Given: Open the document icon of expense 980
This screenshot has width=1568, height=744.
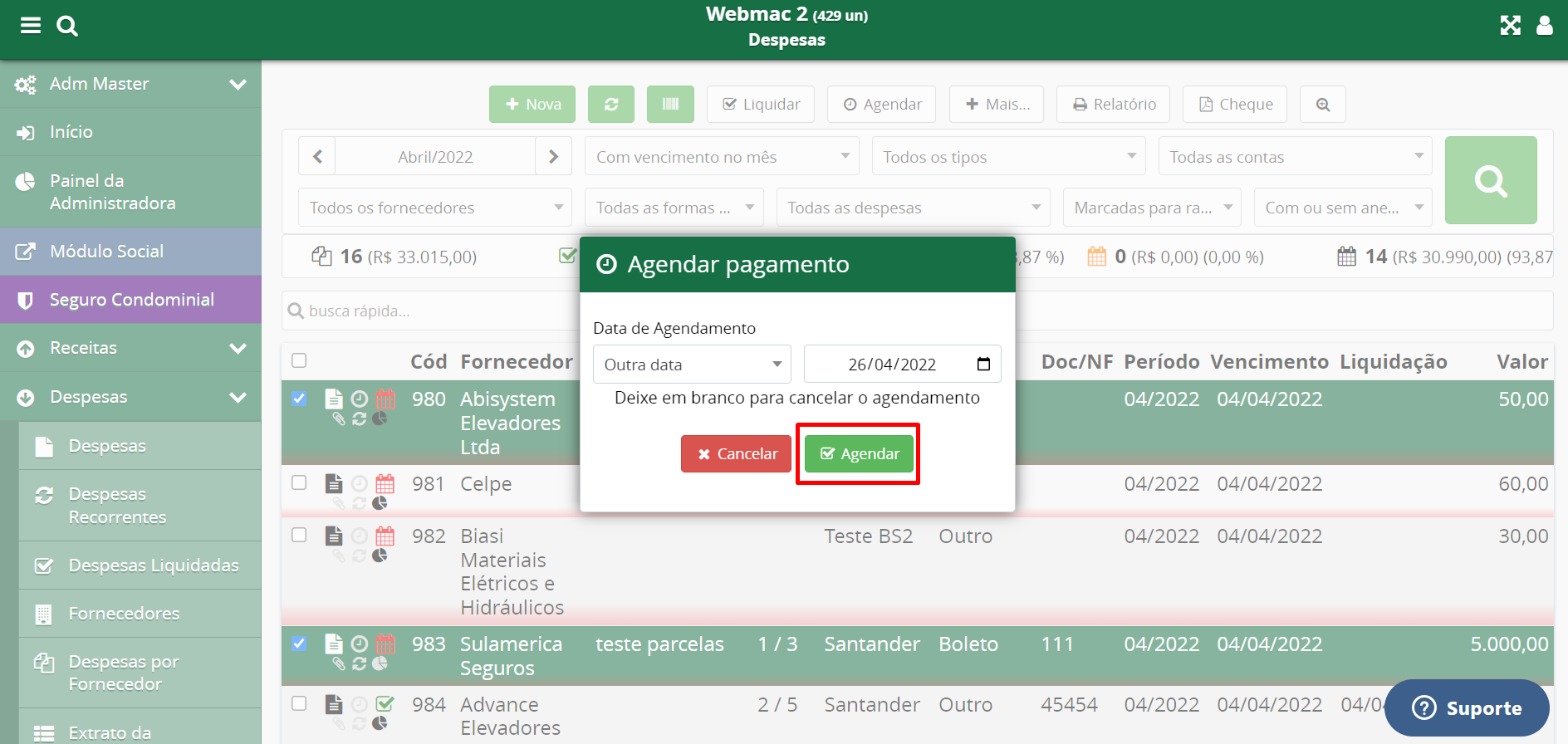Looking at the screenshot, I should pos(334,399).
